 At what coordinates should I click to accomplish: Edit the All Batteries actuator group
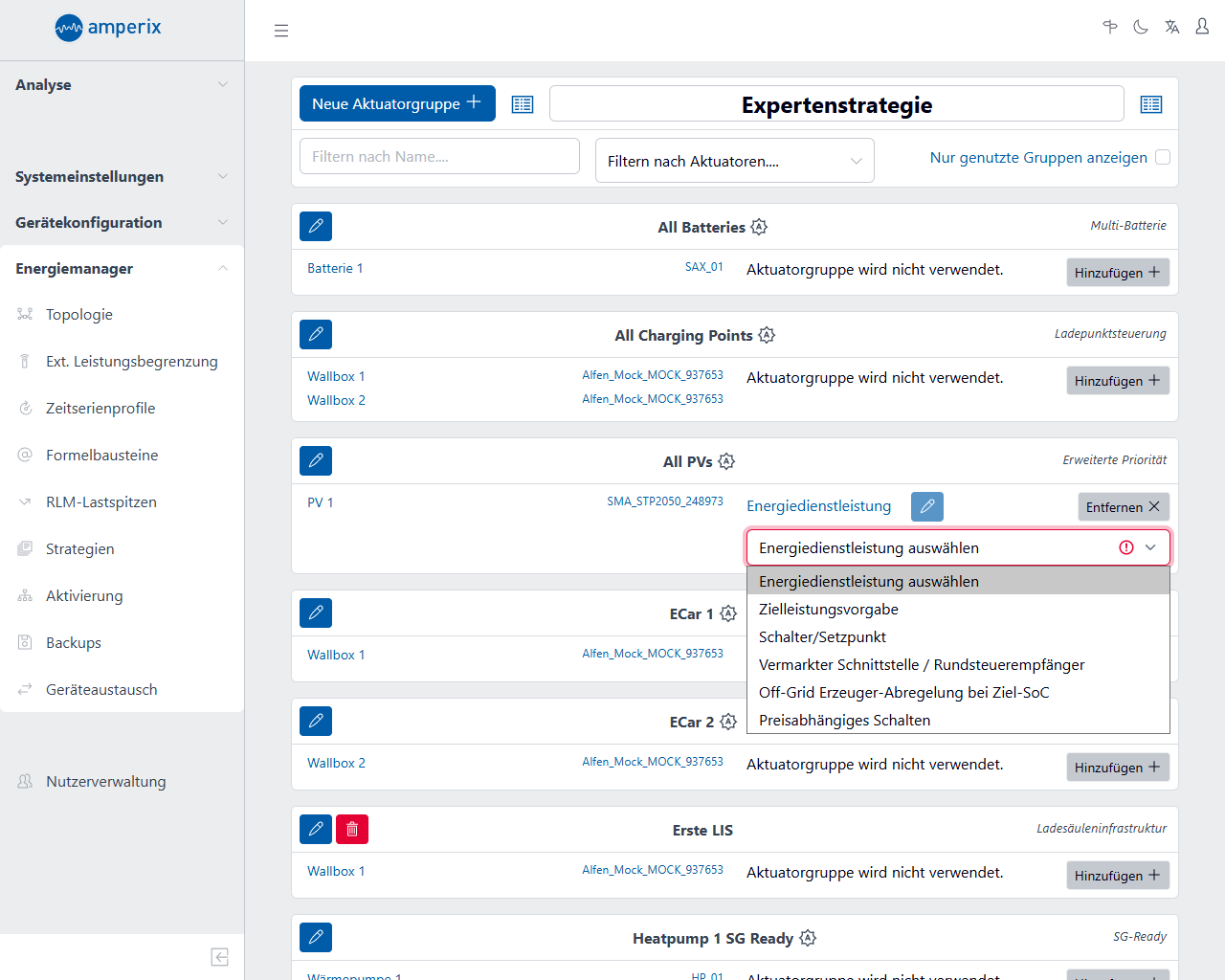coord(316,227)
